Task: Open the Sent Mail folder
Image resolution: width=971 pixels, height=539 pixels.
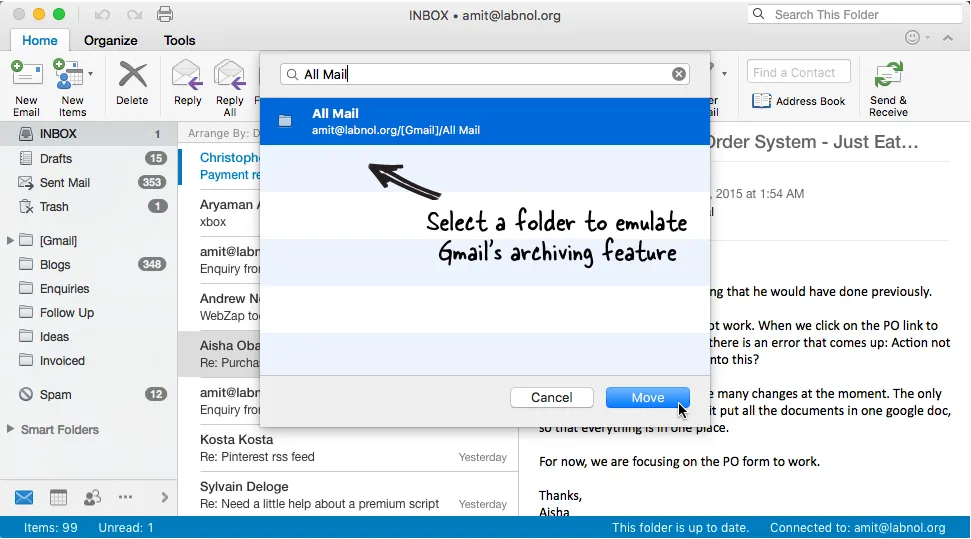Action: [89, 183]
